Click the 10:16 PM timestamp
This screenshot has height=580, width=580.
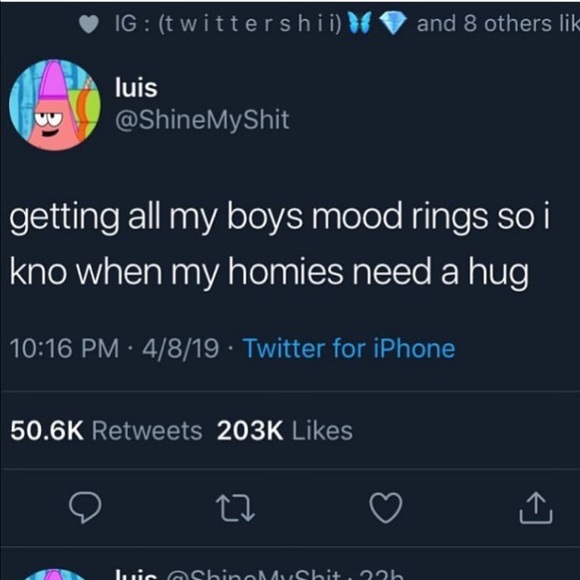65,348
